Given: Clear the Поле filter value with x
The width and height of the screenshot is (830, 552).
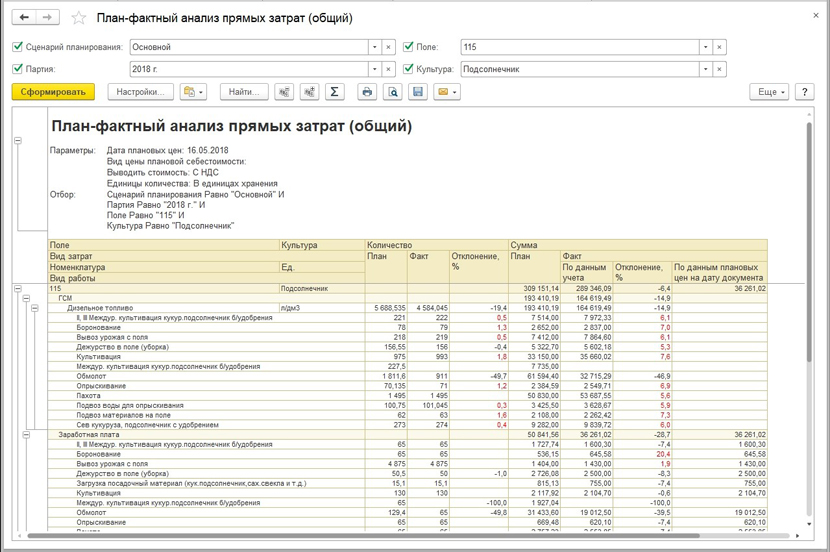Looking at the screenshot, I should (x=720, y=47).
